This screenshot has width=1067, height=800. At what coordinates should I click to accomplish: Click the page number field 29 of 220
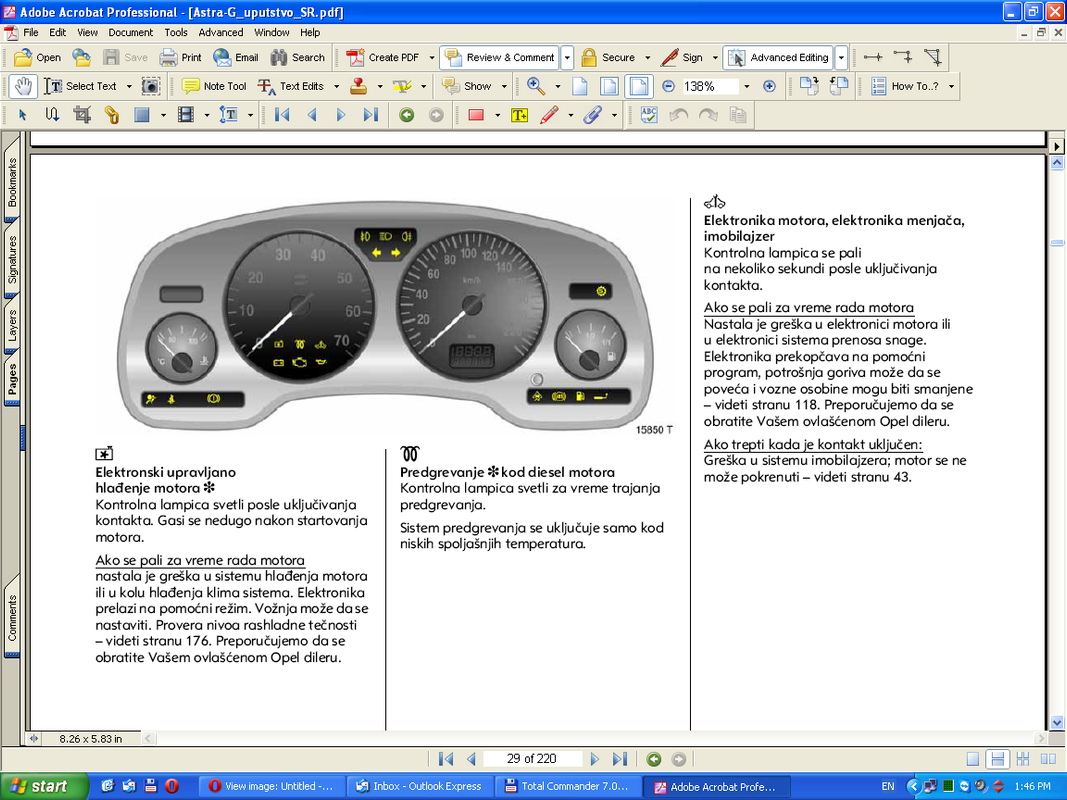(531, 759)
